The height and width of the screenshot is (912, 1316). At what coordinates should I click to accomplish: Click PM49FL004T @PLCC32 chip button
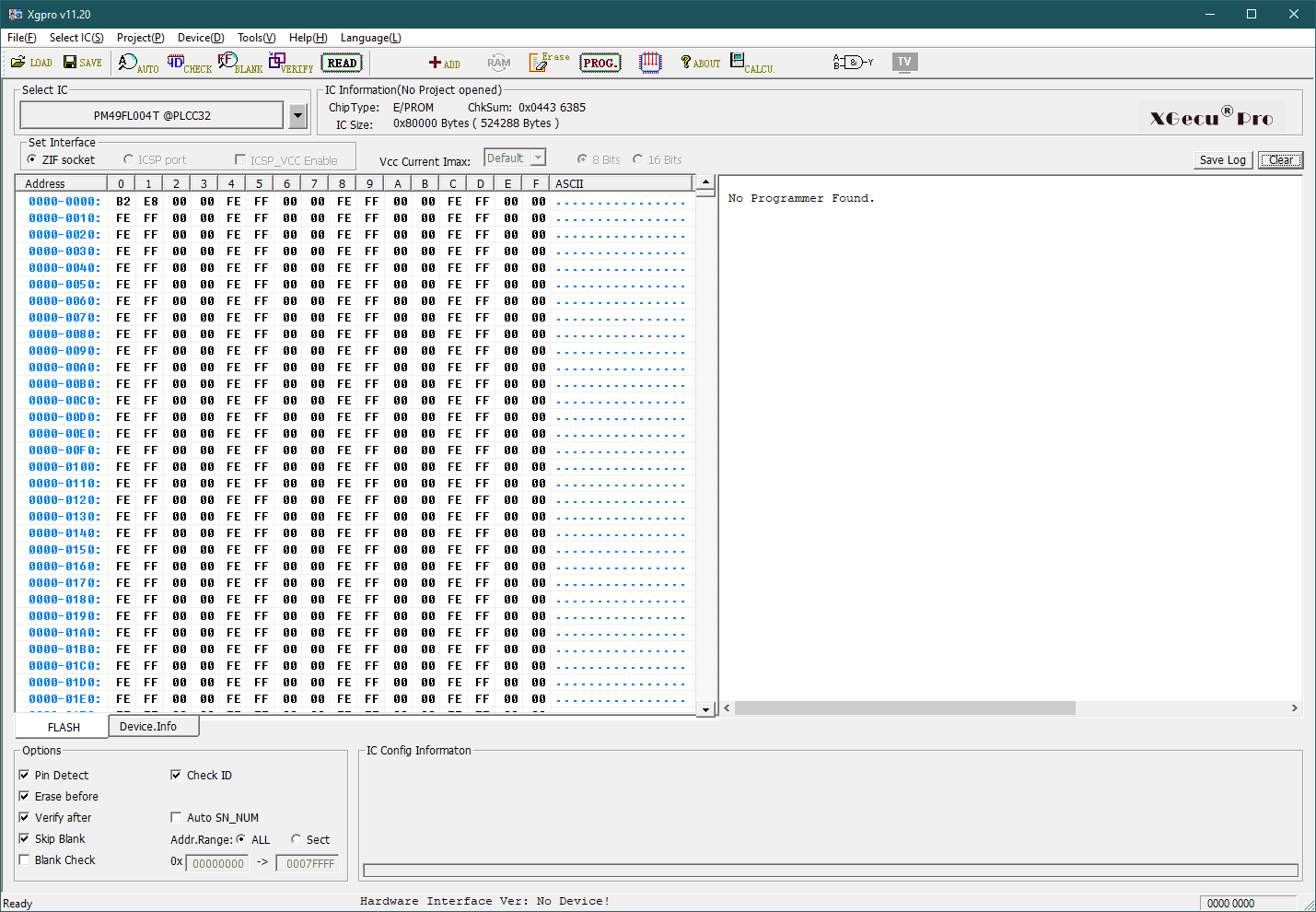coord(152,115)
